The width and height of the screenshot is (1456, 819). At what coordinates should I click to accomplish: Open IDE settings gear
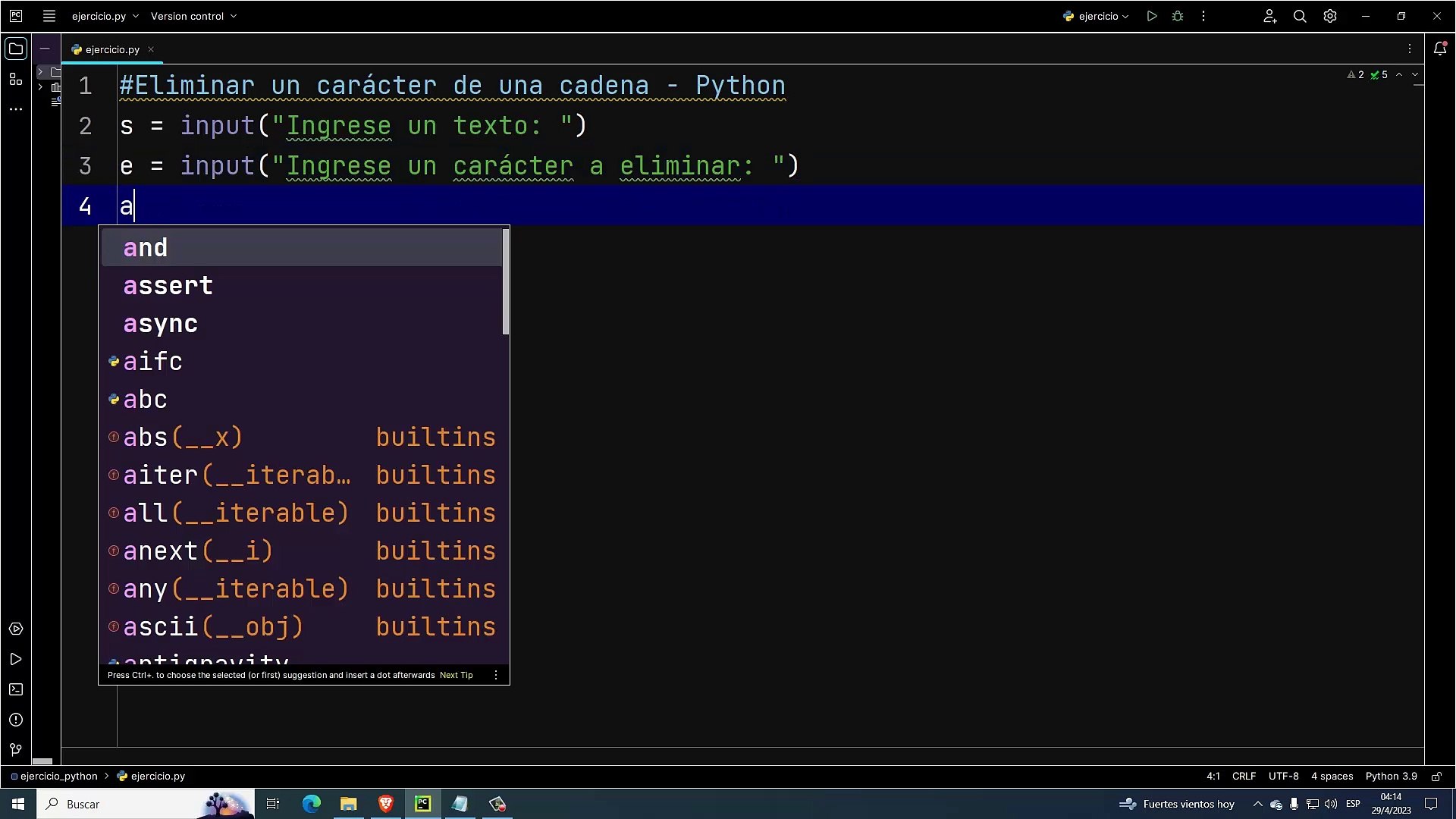(1330, 16)
